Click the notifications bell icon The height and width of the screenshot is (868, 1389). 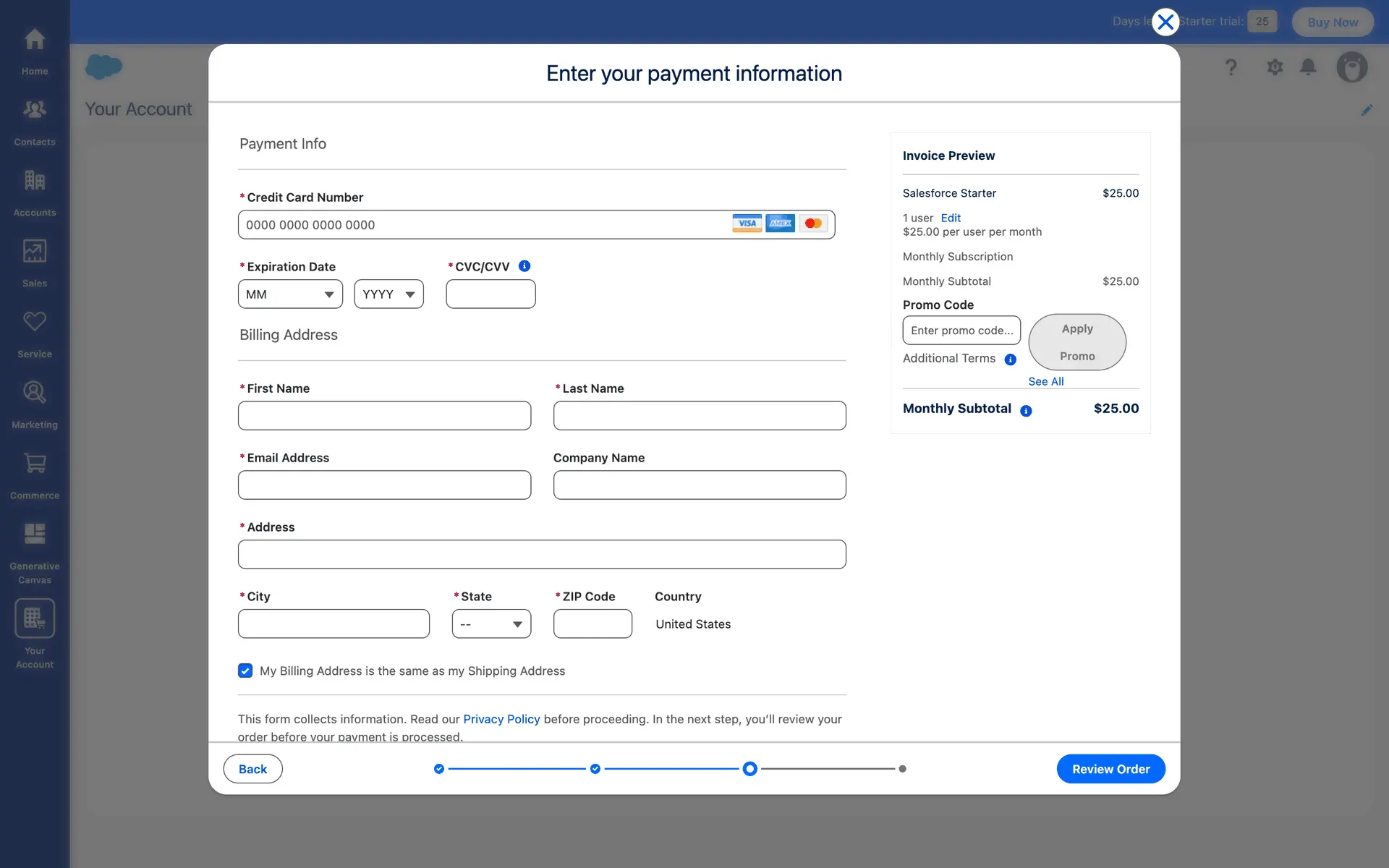point(1308,67)
